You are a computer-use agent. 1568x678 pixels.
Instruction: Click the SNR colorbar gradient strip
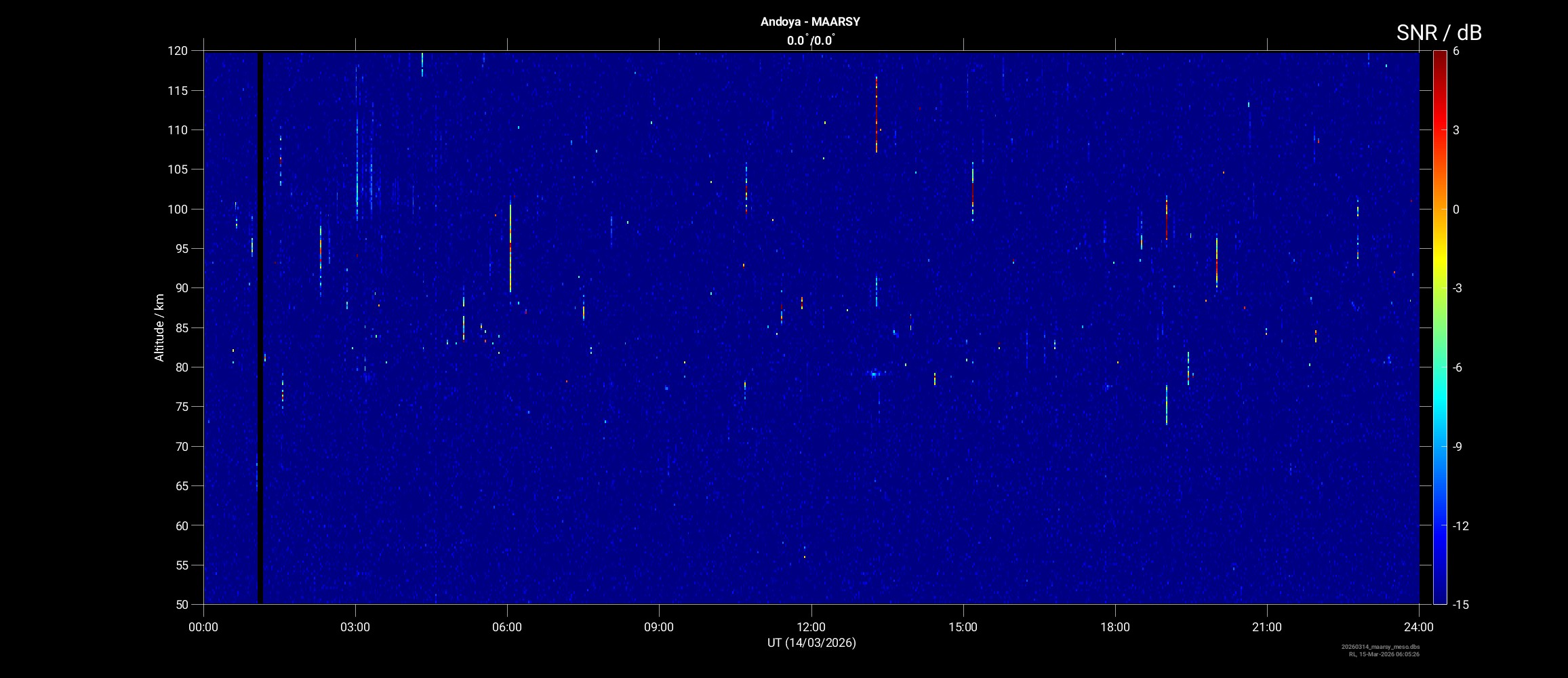click(1439, 325)
